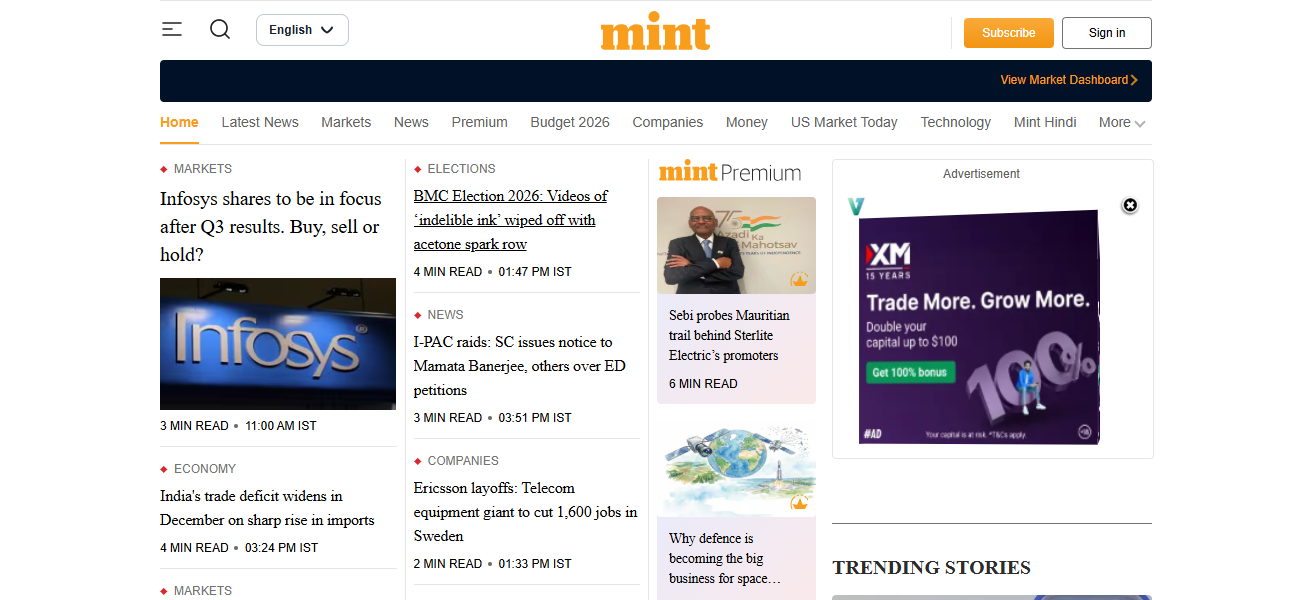Open the Infosys shares Q3 results headline
The image size is (1312, 600).
click(271, 227)
